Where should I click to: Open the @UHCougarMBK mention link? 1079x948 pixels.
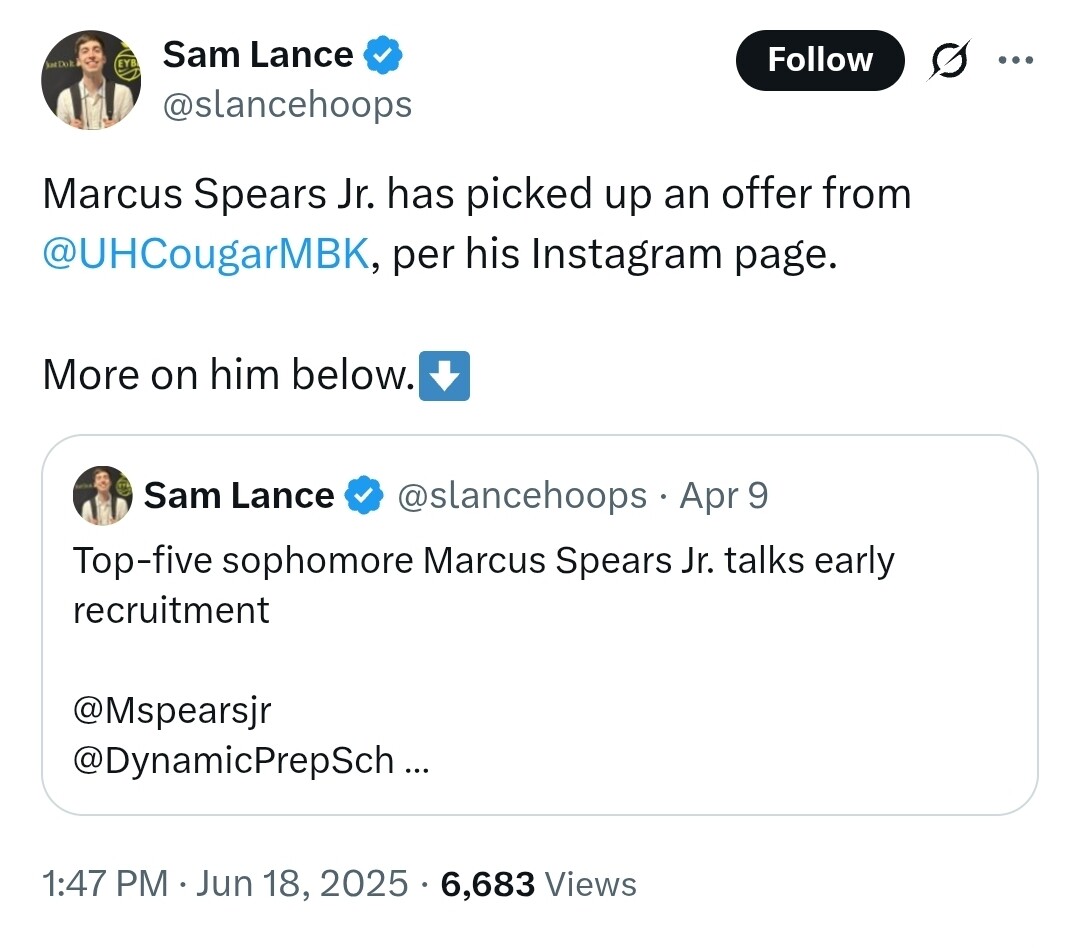[206, 255]
